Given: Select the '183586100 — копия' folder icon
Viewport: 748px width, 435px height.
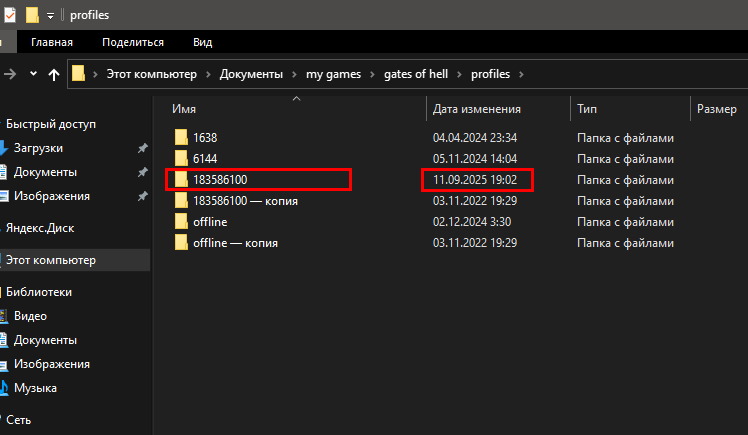Looking at the screenshot, I should (x=181, y=200).
